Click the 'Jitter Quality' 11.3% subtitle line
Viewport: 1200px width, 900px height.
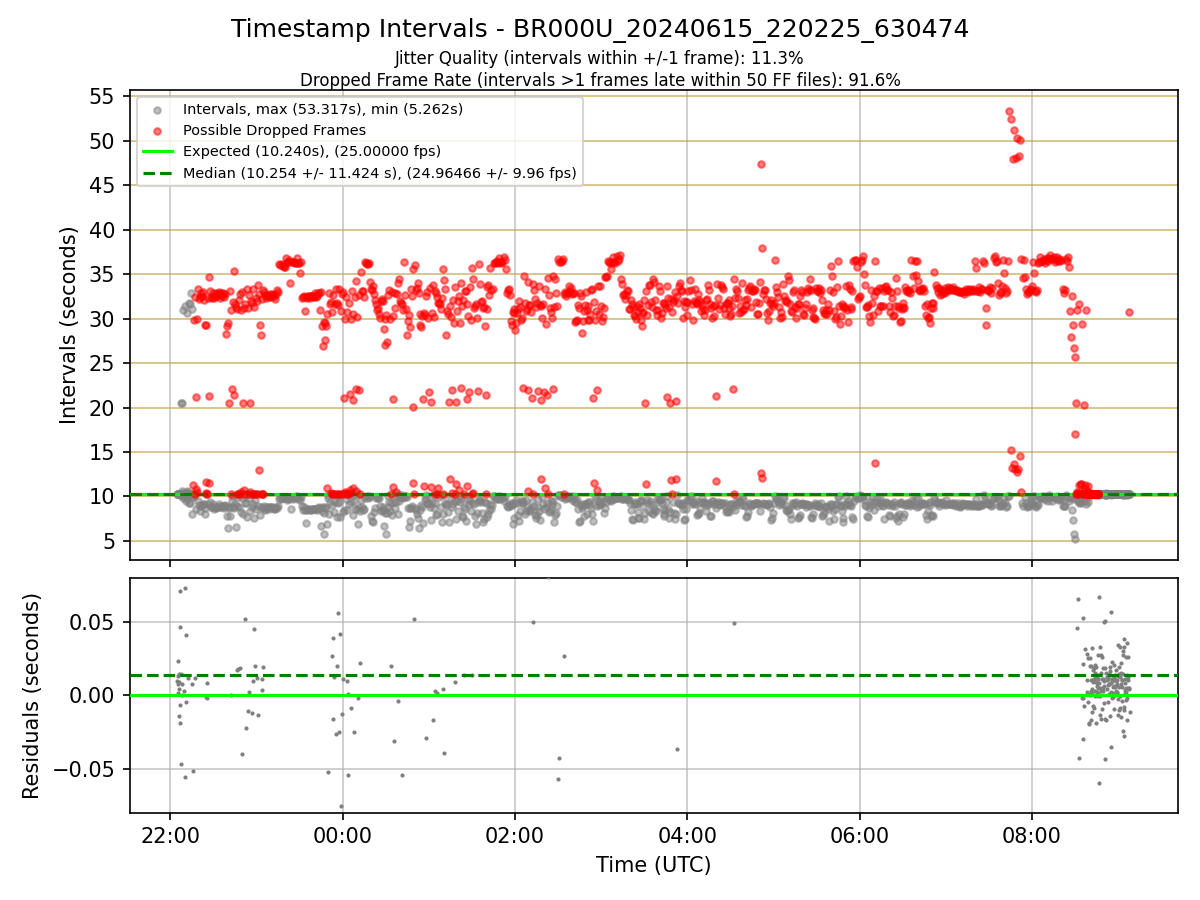(x=599, y=58)
